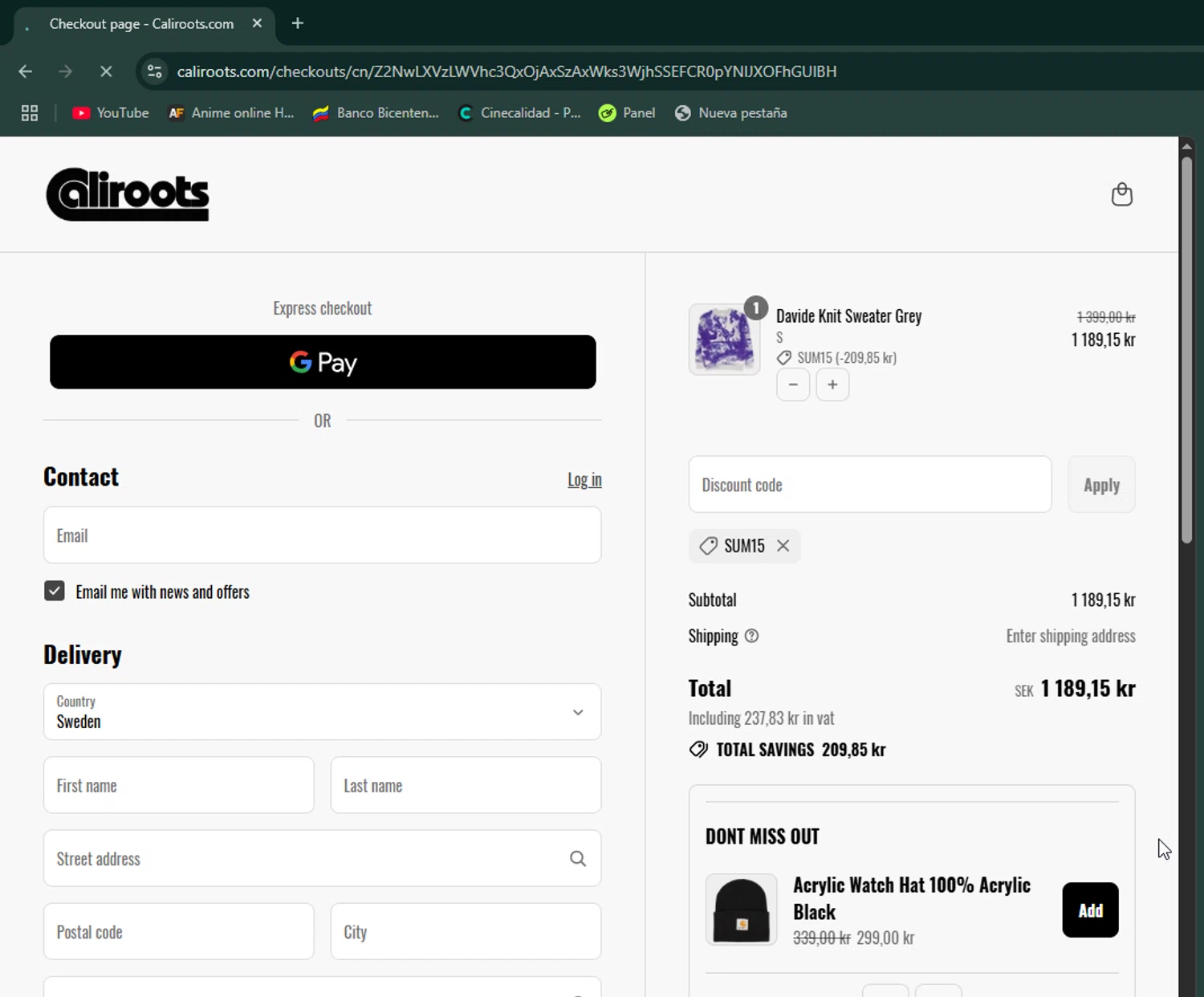Click the TOTAL SAVINGS 209,85 kr text

coord(801,750)
